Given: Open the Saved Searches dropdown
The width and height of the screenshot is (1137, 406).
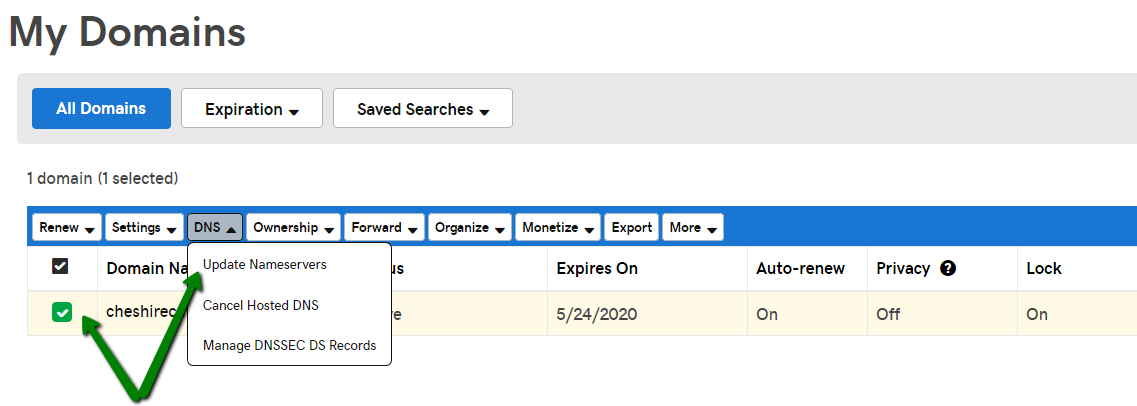Looking at the screenshot, I should tap(423, 109).
